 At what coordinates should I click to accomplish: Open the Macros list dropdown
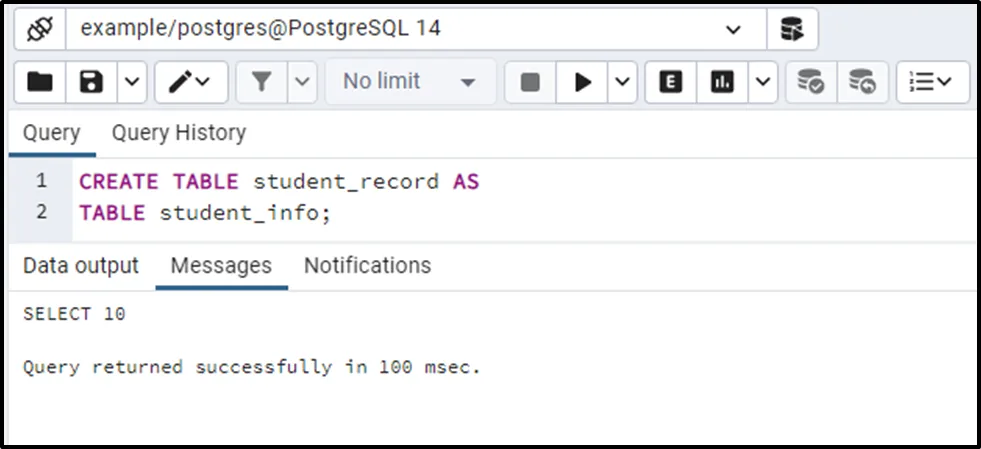pyautogui.click(x=932, y=82)
